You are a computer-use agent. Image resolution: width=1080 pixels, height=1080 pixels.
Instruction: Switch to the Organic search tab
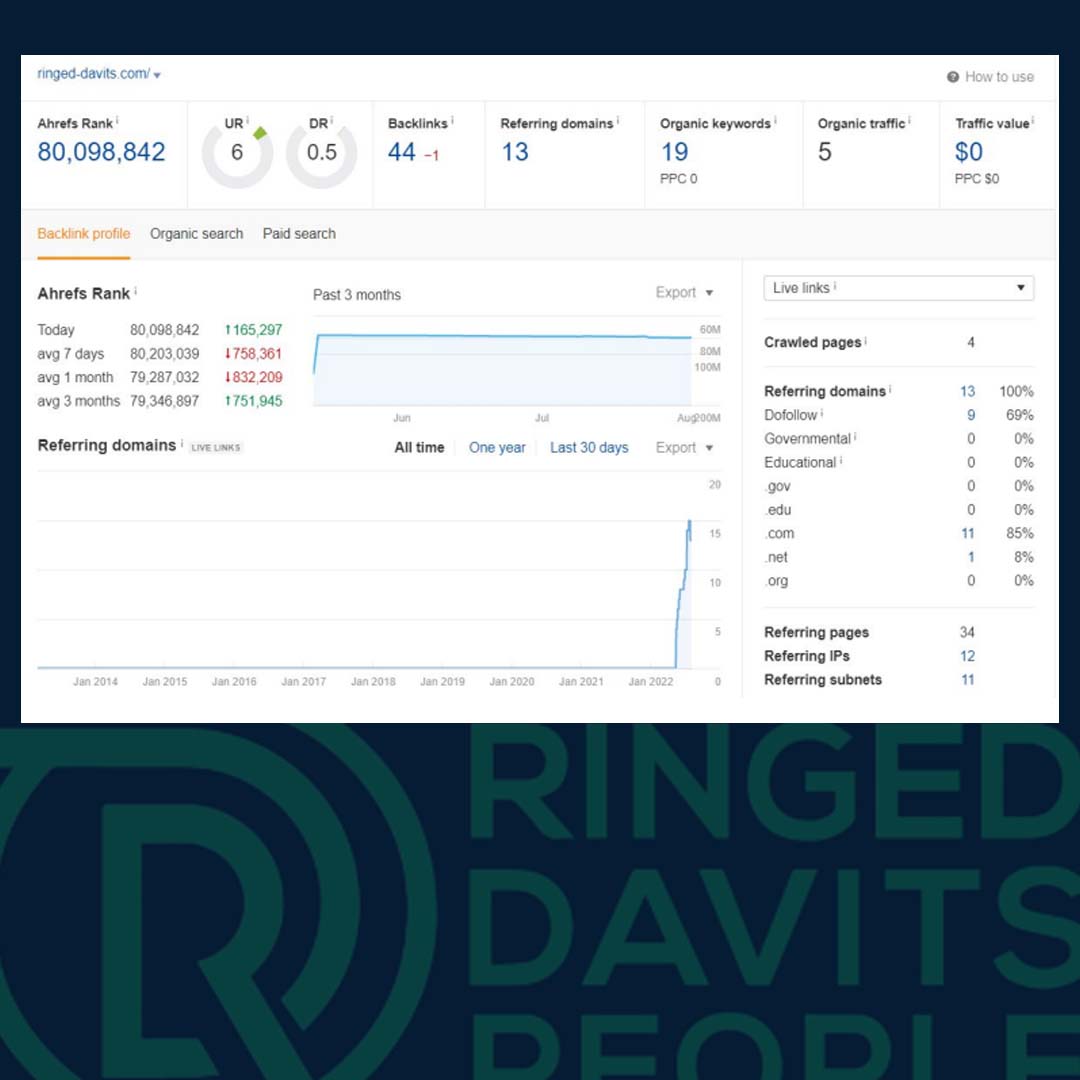(x=196, y=234)
